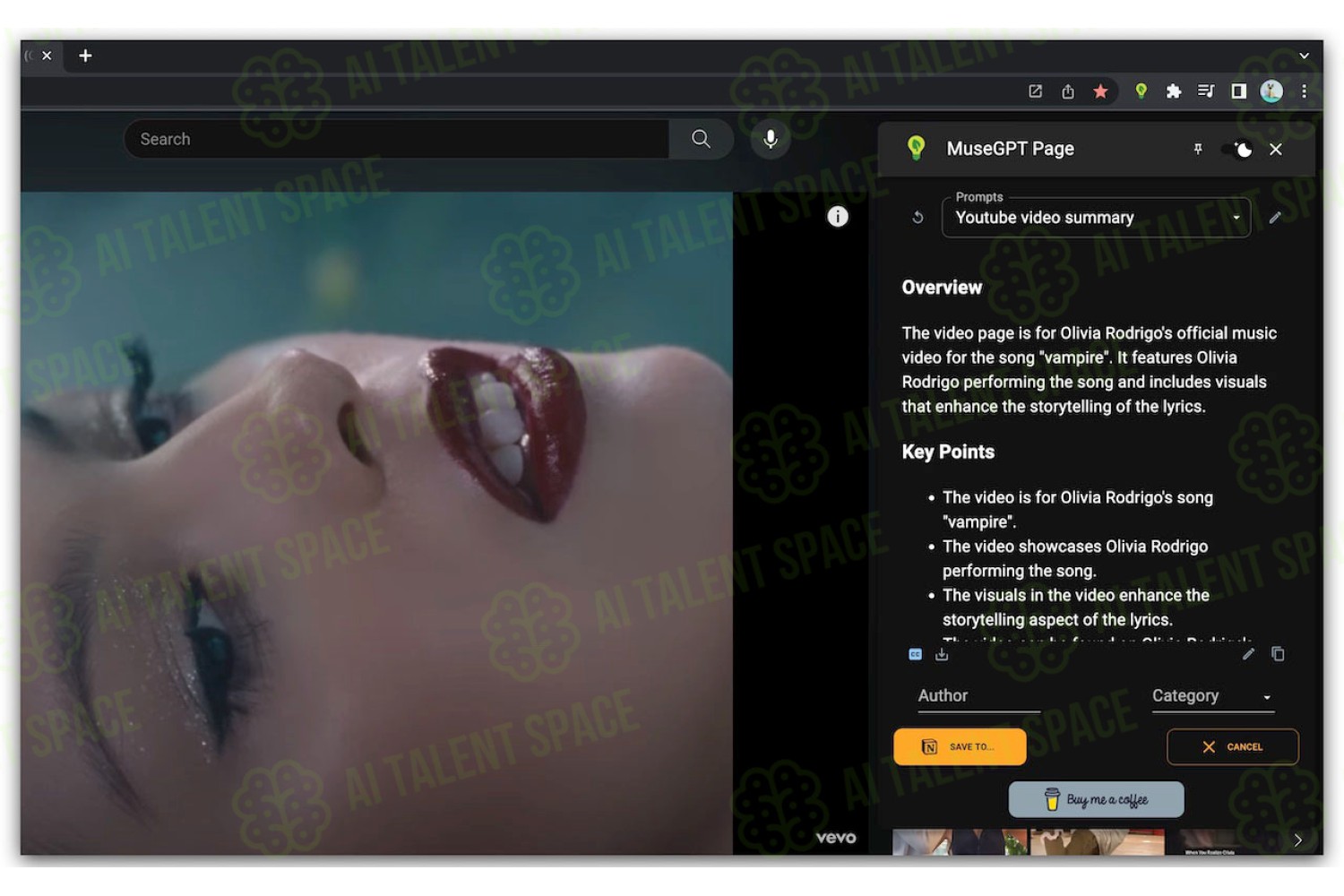Click the Overview heading
The width and height of the screenshot is (1344, 896).
[942, 288]
